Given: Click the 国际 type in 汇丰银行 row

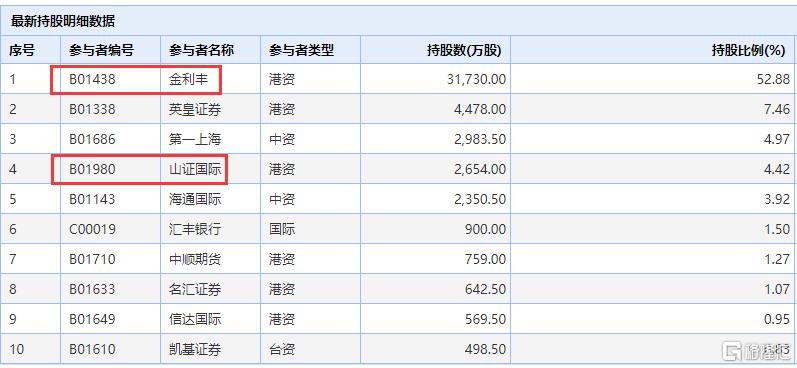Looking at the screenshot, I should point(282,229).
